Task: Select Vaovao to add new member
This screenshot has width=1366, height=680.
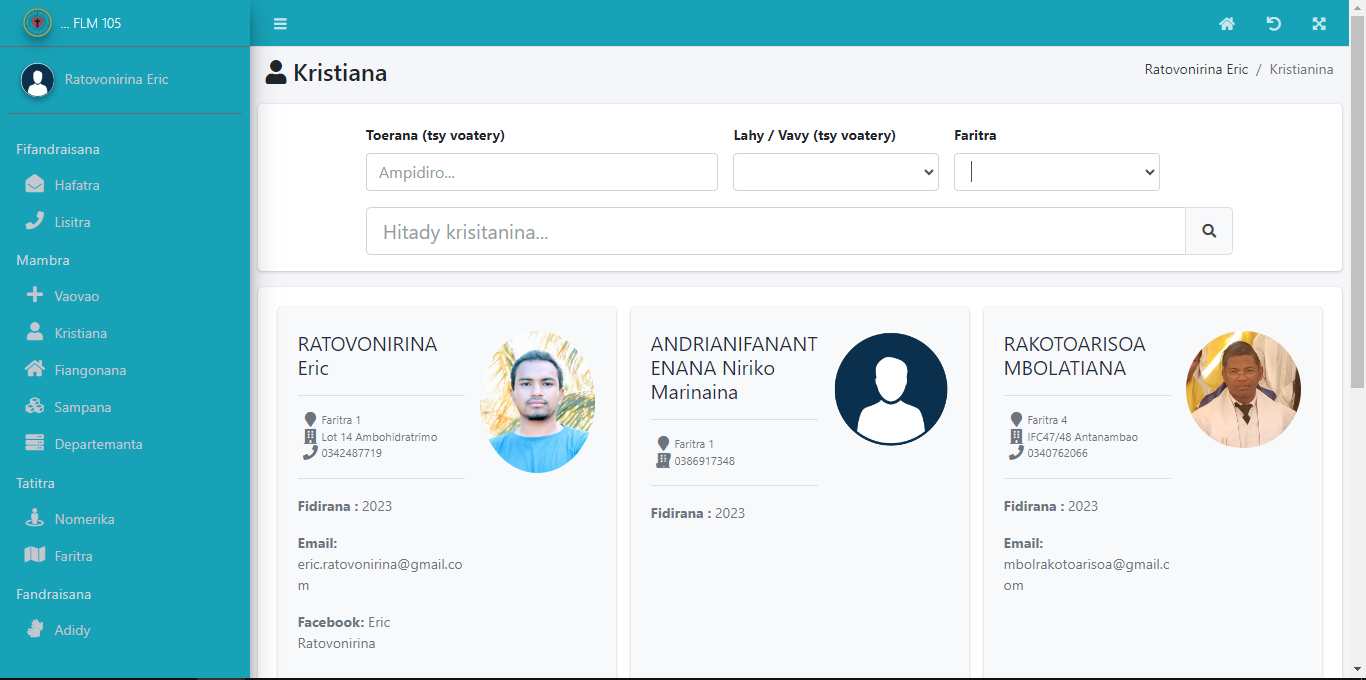Action: tap(76, 296)
